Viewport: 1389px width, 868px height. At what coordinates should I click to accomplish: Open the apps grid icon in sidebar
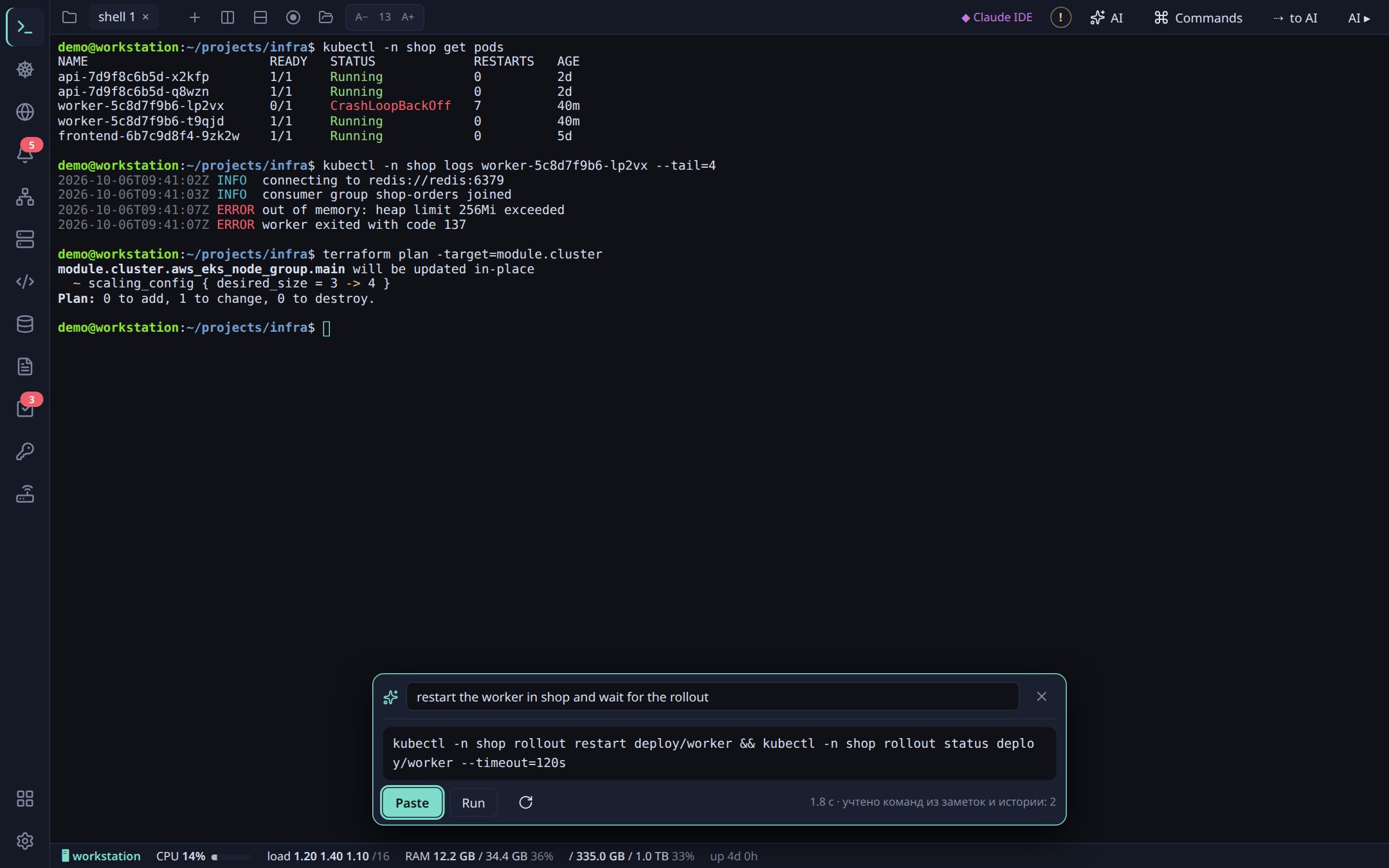pos(25,799)
